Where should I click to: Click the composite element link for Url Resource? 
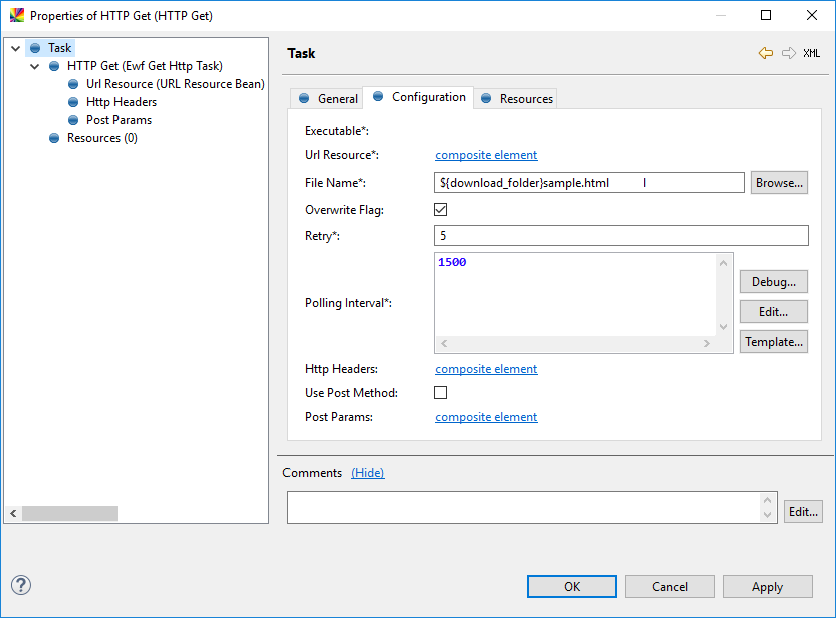click(x=486, y=155)
